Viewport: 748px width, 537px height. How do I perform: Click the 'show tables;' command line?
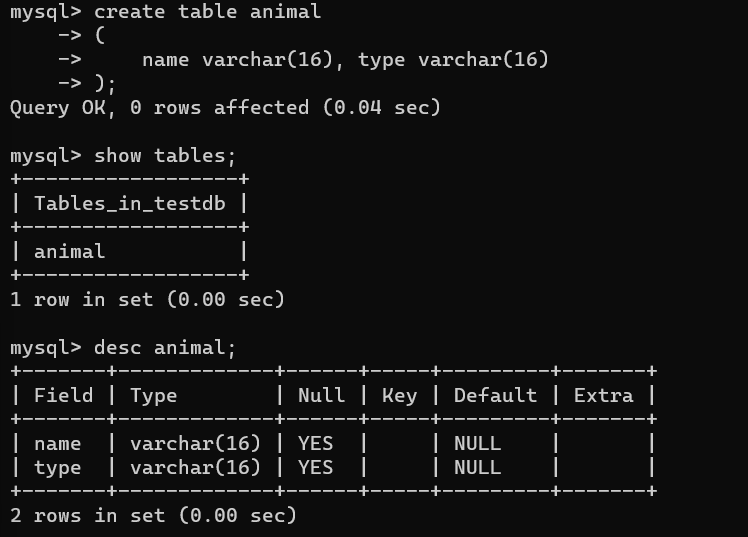point(123,156)
